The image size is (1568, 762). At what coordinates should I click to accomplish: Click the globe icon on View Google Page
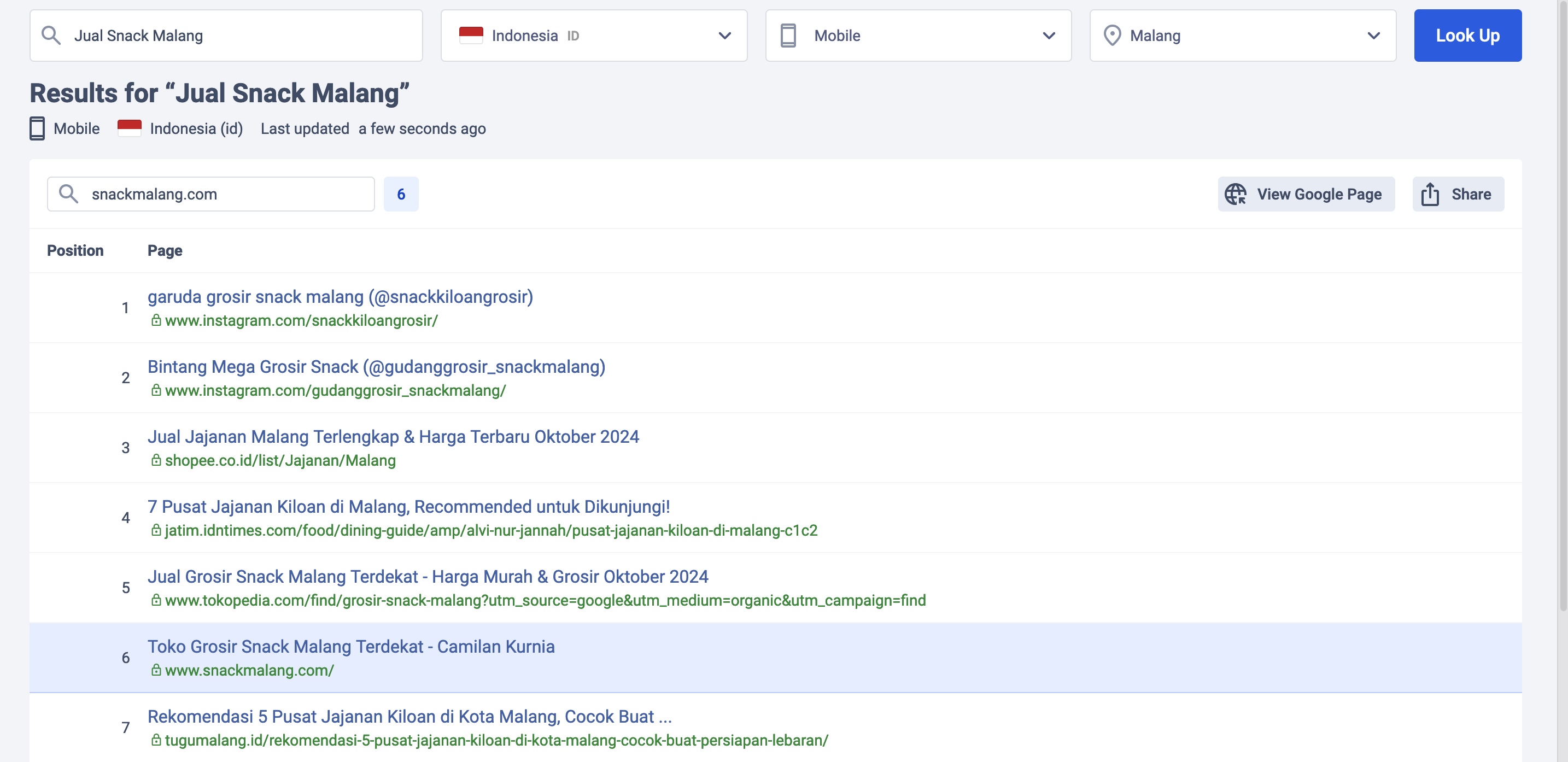point(1236,194)
